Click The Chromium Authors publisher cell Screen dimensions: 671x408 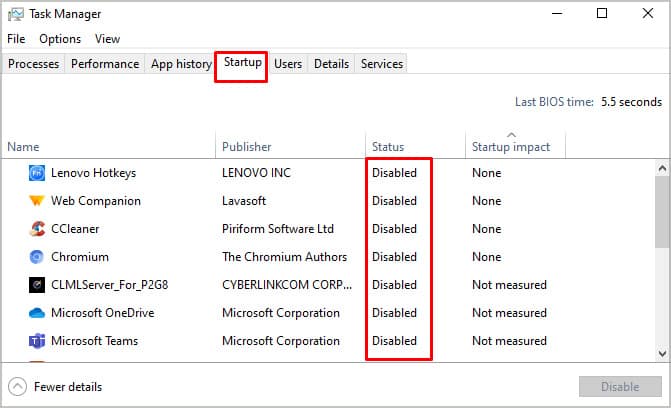click(285, 257)
